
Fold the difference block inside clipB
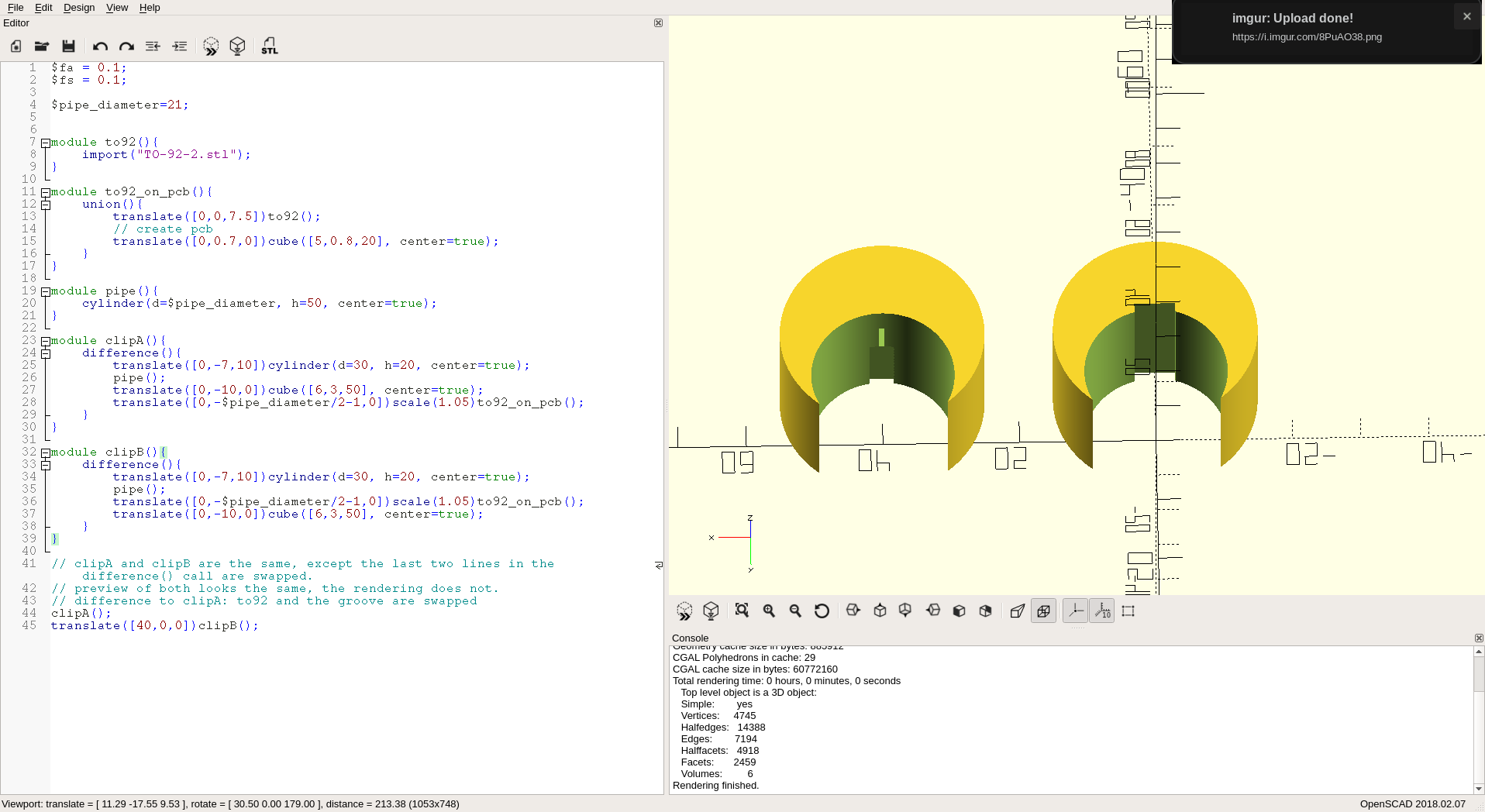(x=46, y=464)
